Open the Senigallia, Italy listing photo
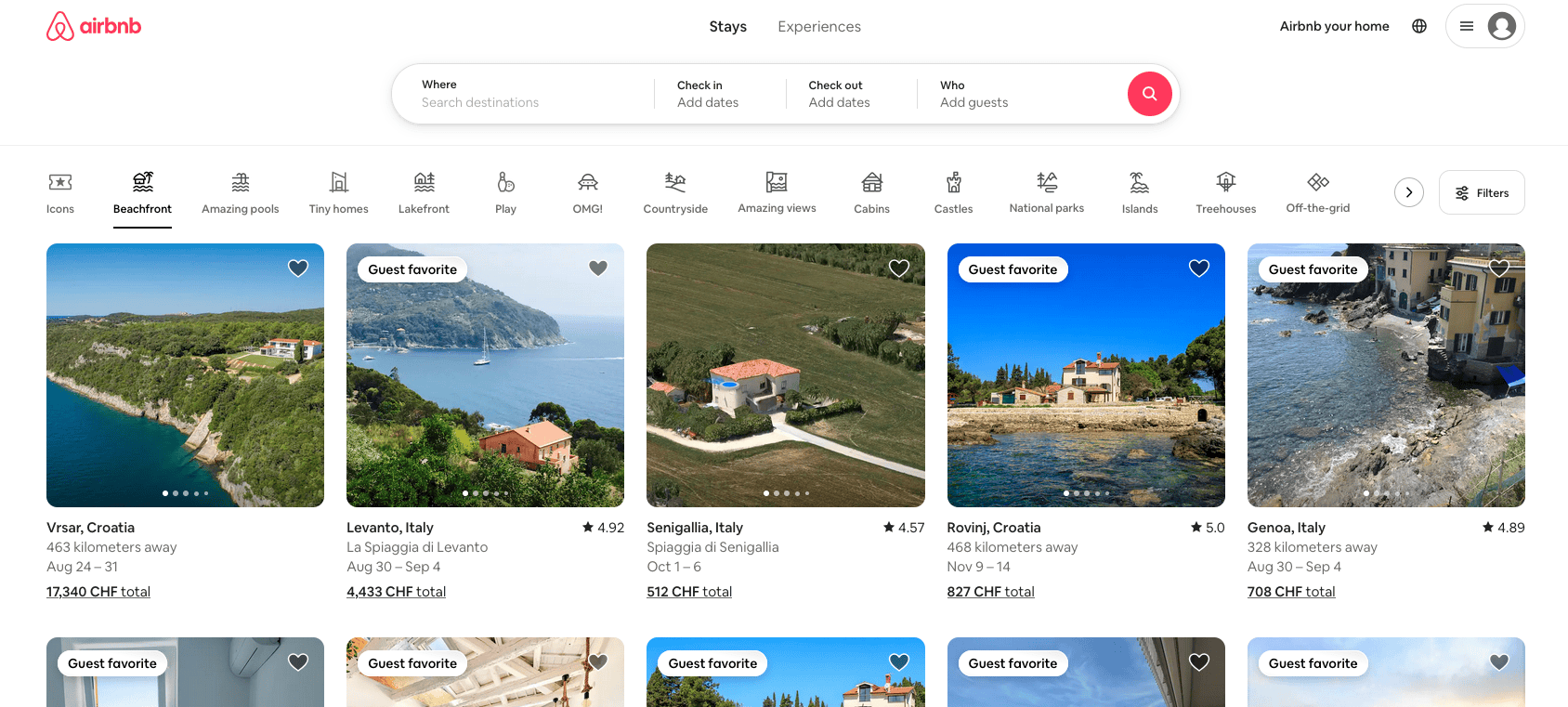 tap(786, 375)
